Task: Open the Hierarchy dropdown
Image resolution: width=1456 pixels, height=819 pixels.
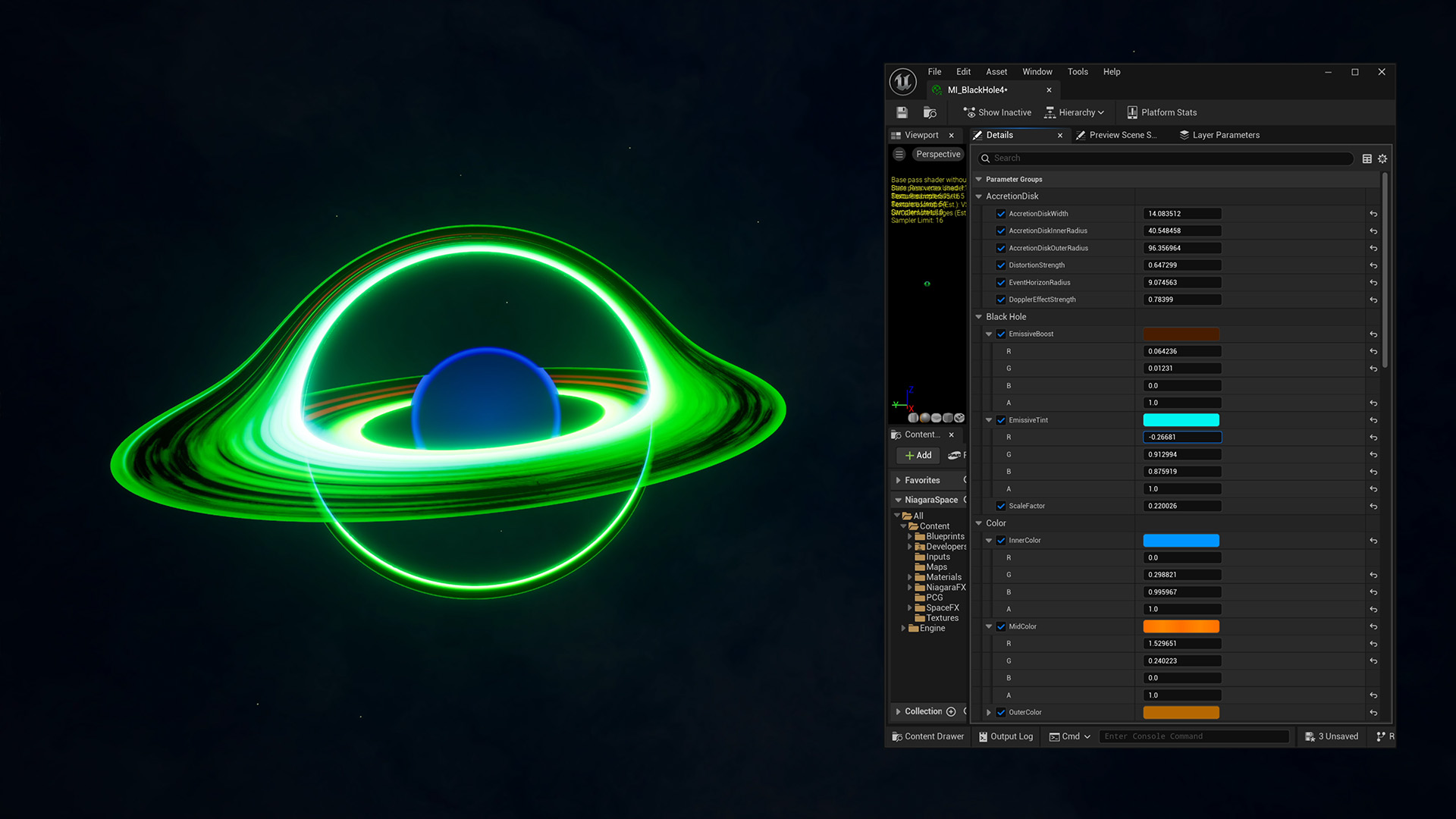Action: [1075, 112]
